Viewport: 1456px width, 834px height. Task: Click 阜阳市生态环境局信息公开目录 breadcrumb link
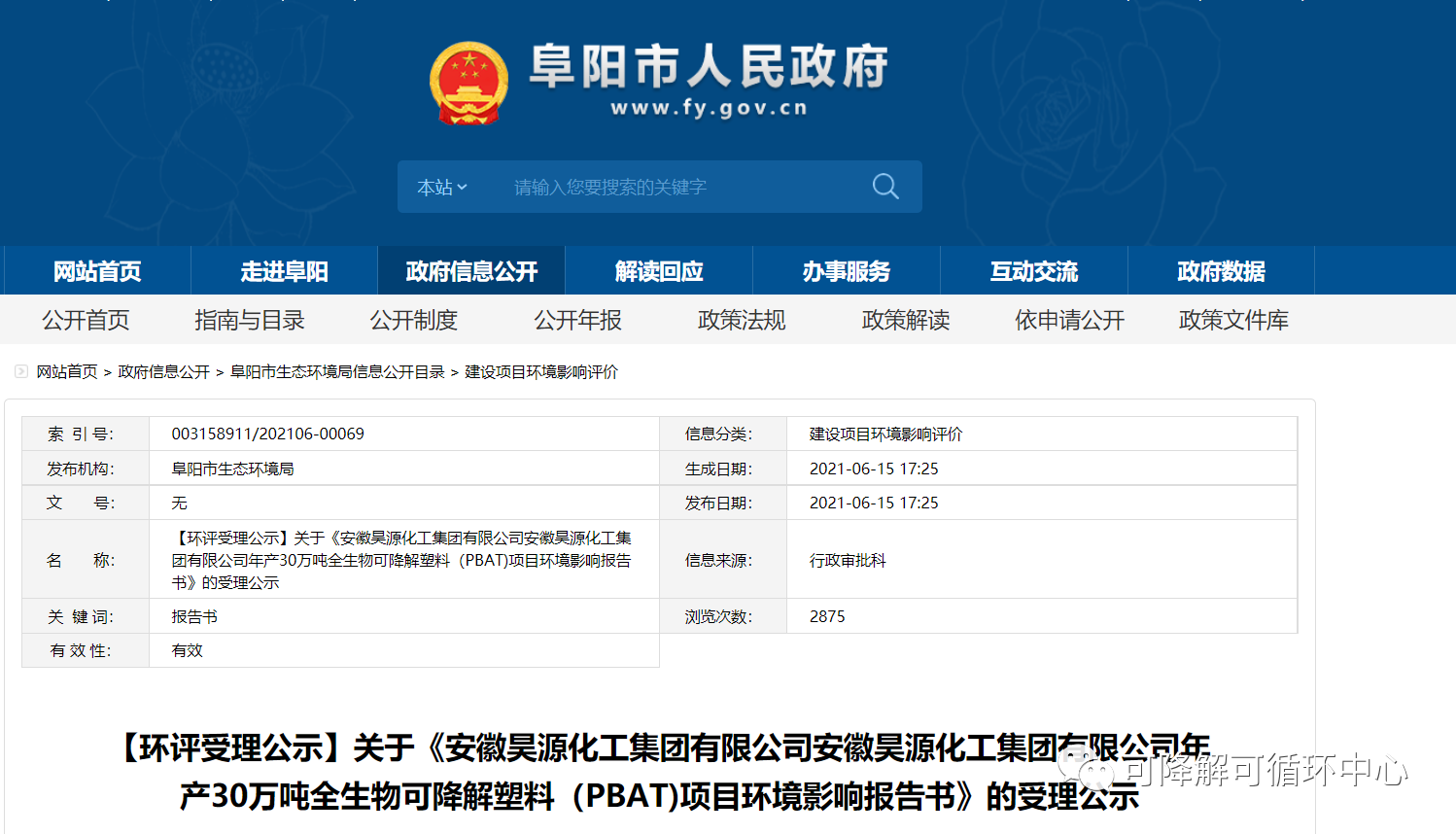pyautogui.click(x=337, y=371)
